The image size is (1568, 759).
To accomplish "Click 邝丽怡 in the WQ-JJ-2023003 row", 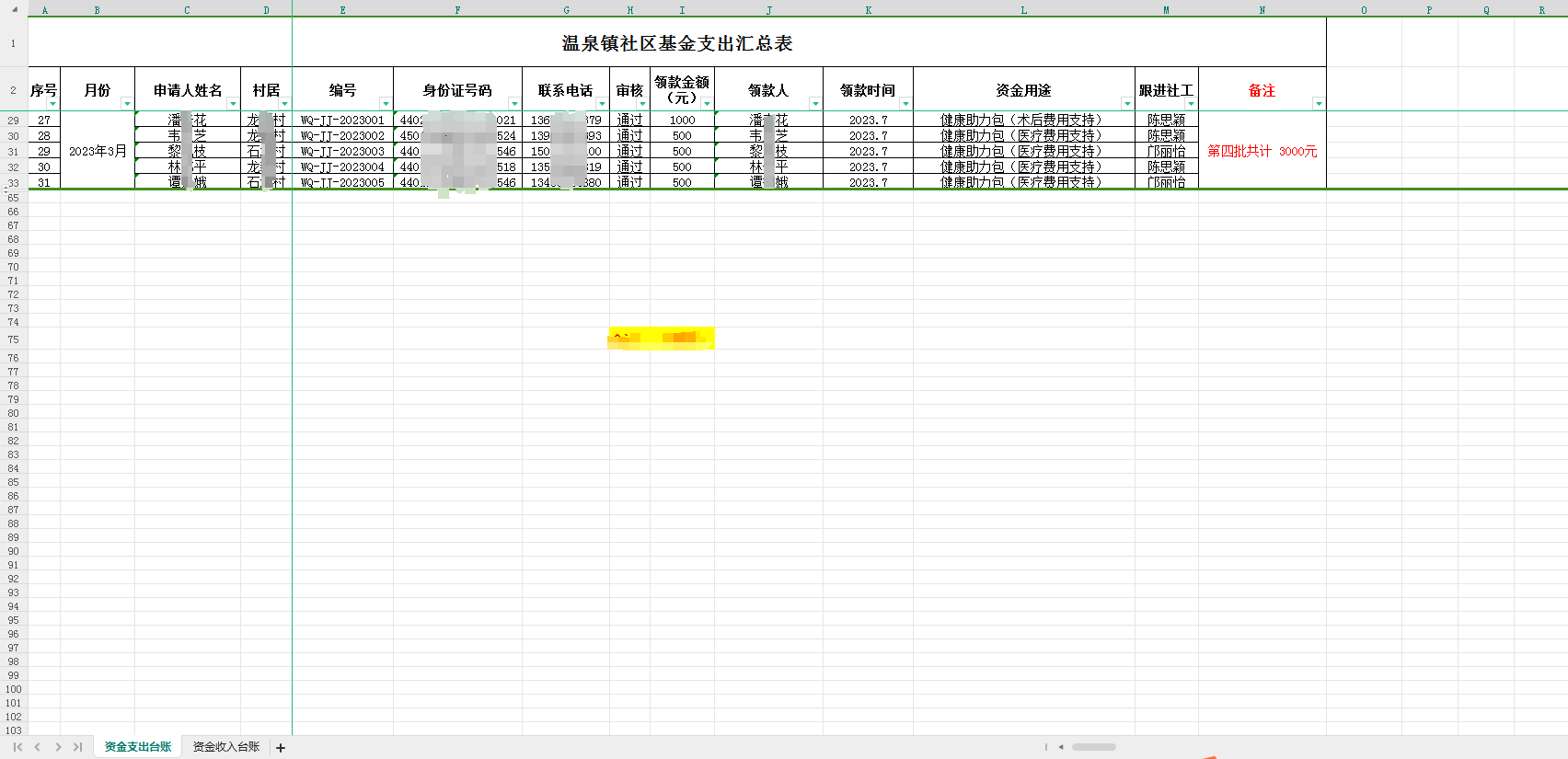I will 1167,152.
